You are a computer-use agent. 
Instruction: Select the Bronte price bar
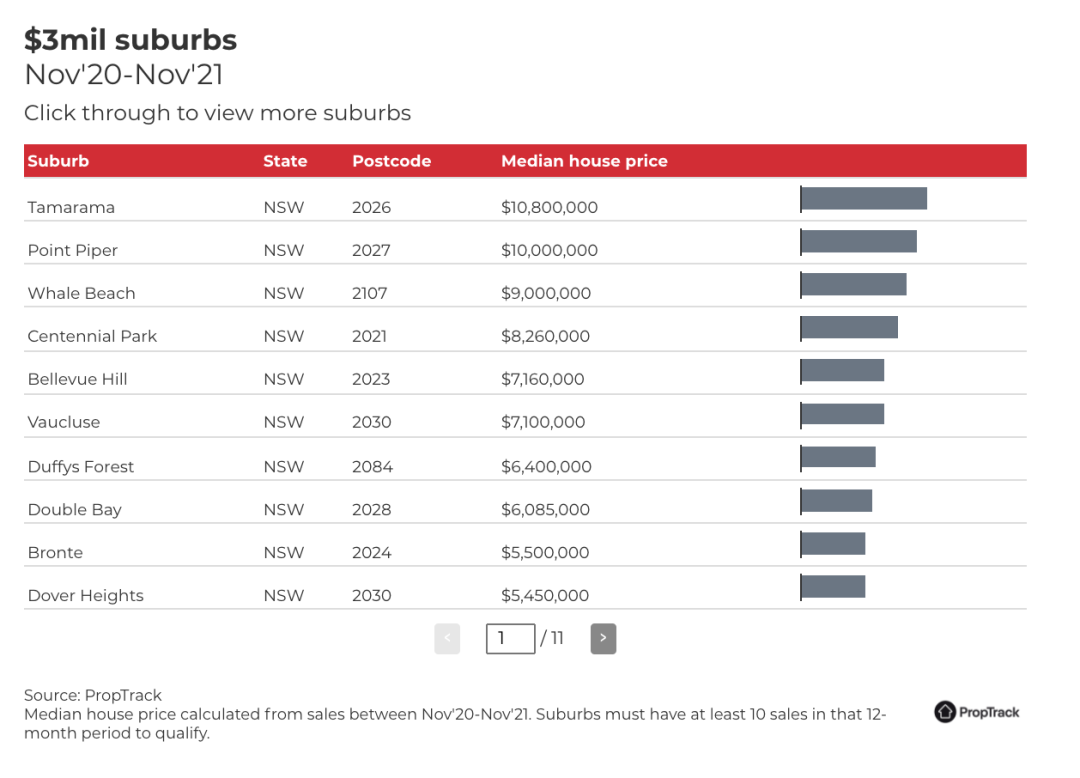[833, 543]
